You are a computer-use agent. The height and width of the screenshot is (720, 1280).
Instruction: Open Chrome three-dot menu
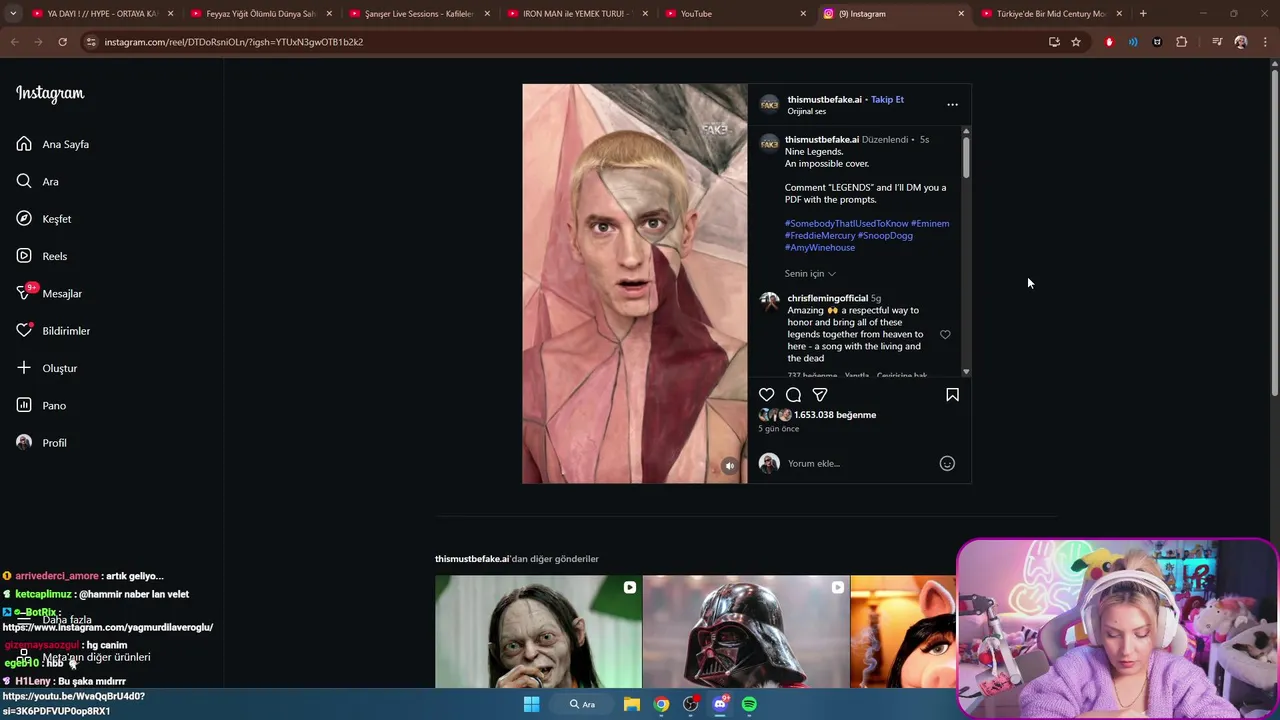(x=1266, y=42)
